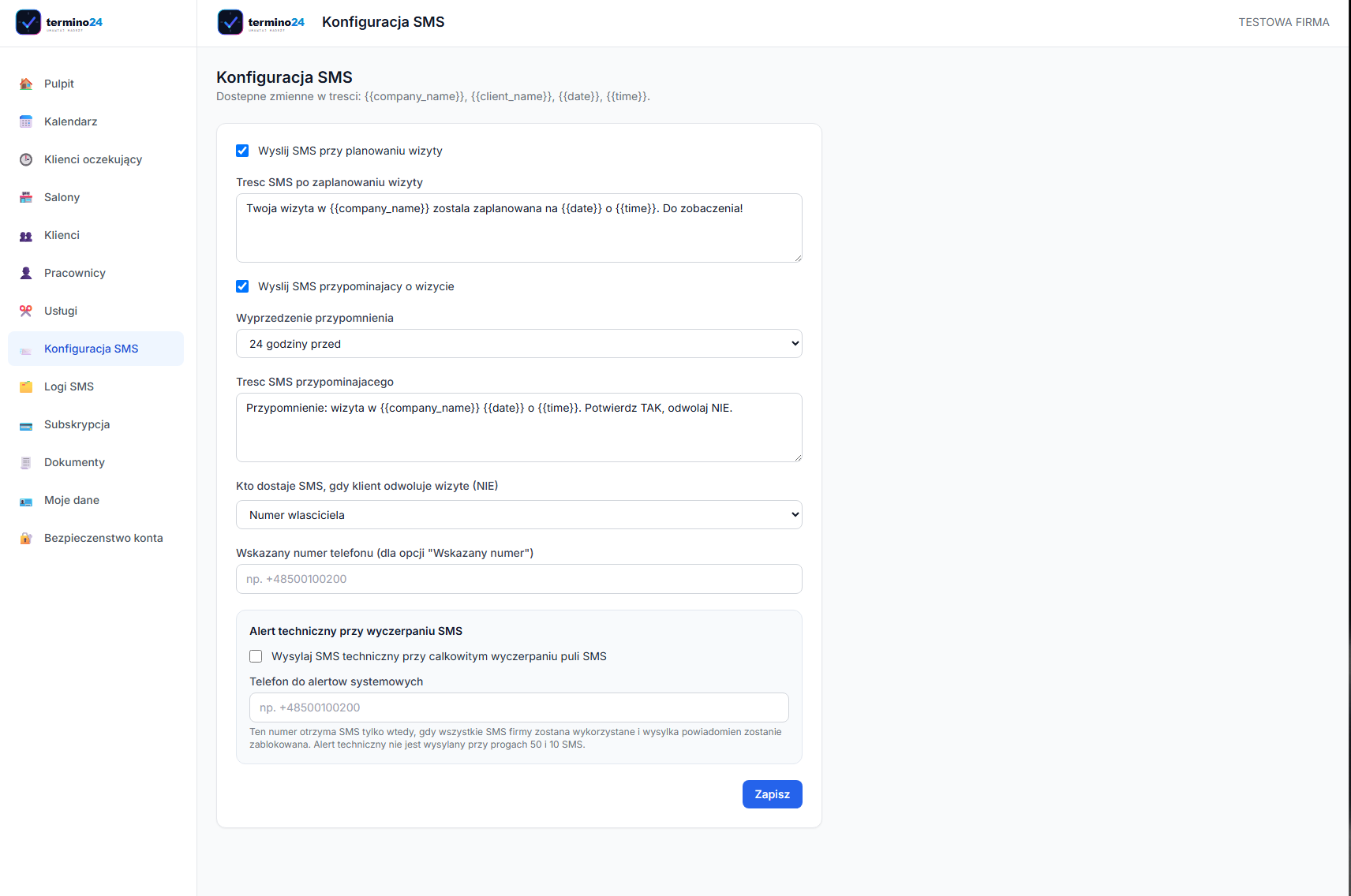
Task: Open the Usługi menu item
Action: 95,311
